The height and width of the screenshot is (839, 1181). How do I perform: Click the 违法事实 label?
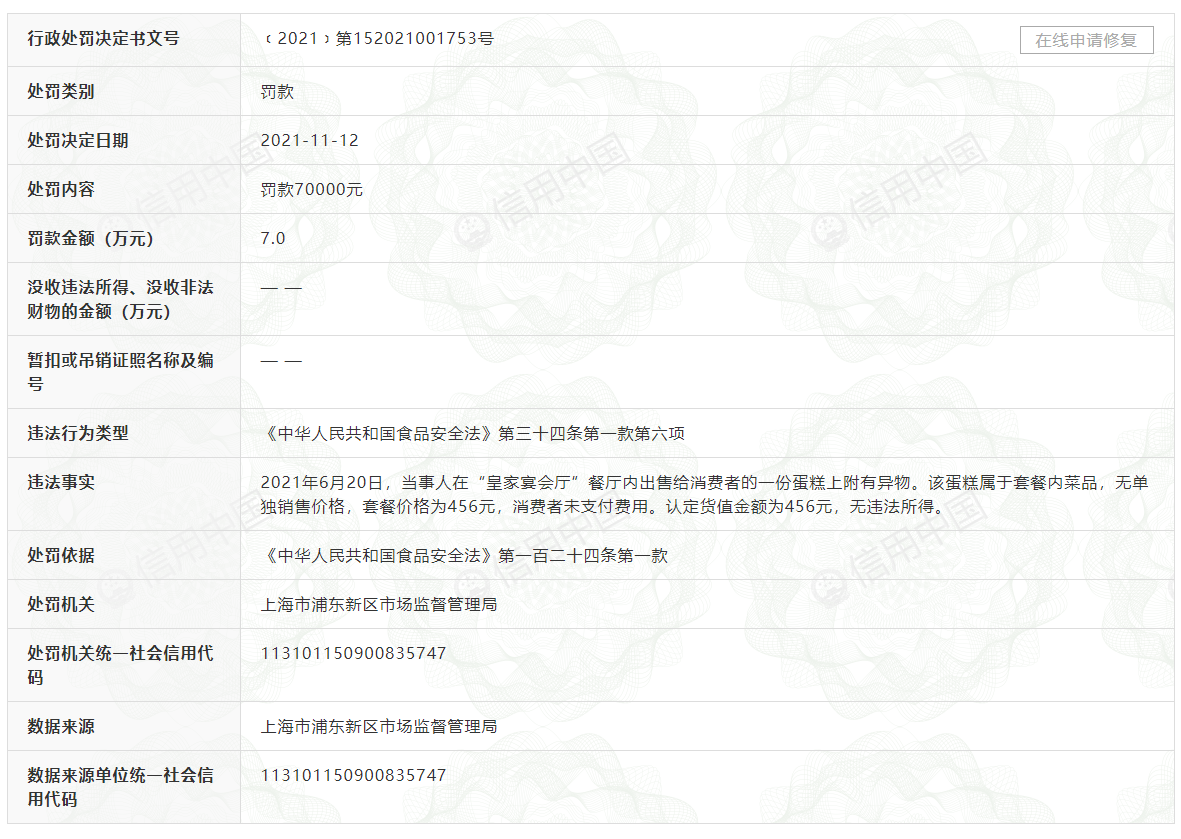point(61,482)
